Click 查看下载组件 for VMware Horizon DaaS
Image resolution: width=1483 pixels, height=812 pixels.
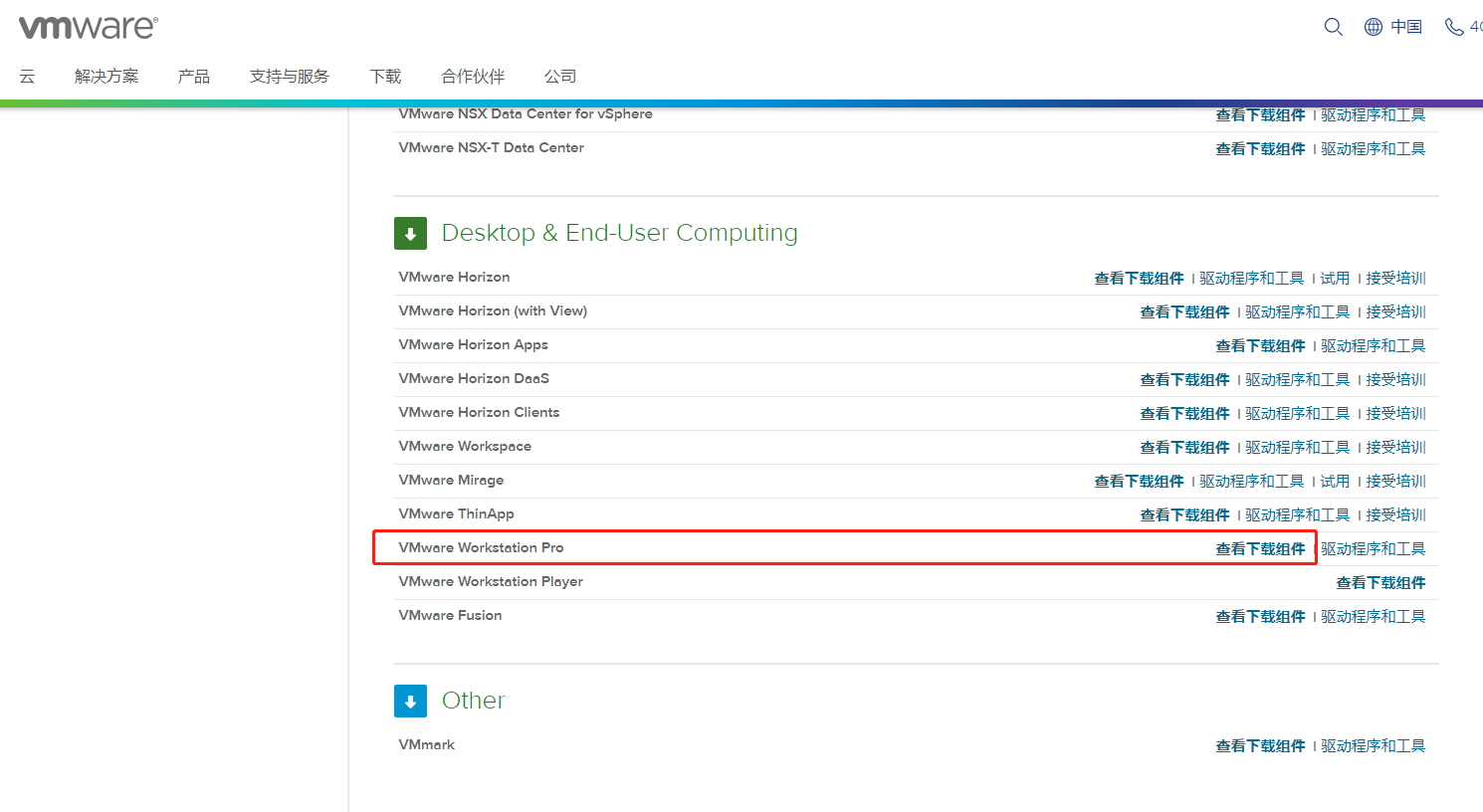point(1184,379)
